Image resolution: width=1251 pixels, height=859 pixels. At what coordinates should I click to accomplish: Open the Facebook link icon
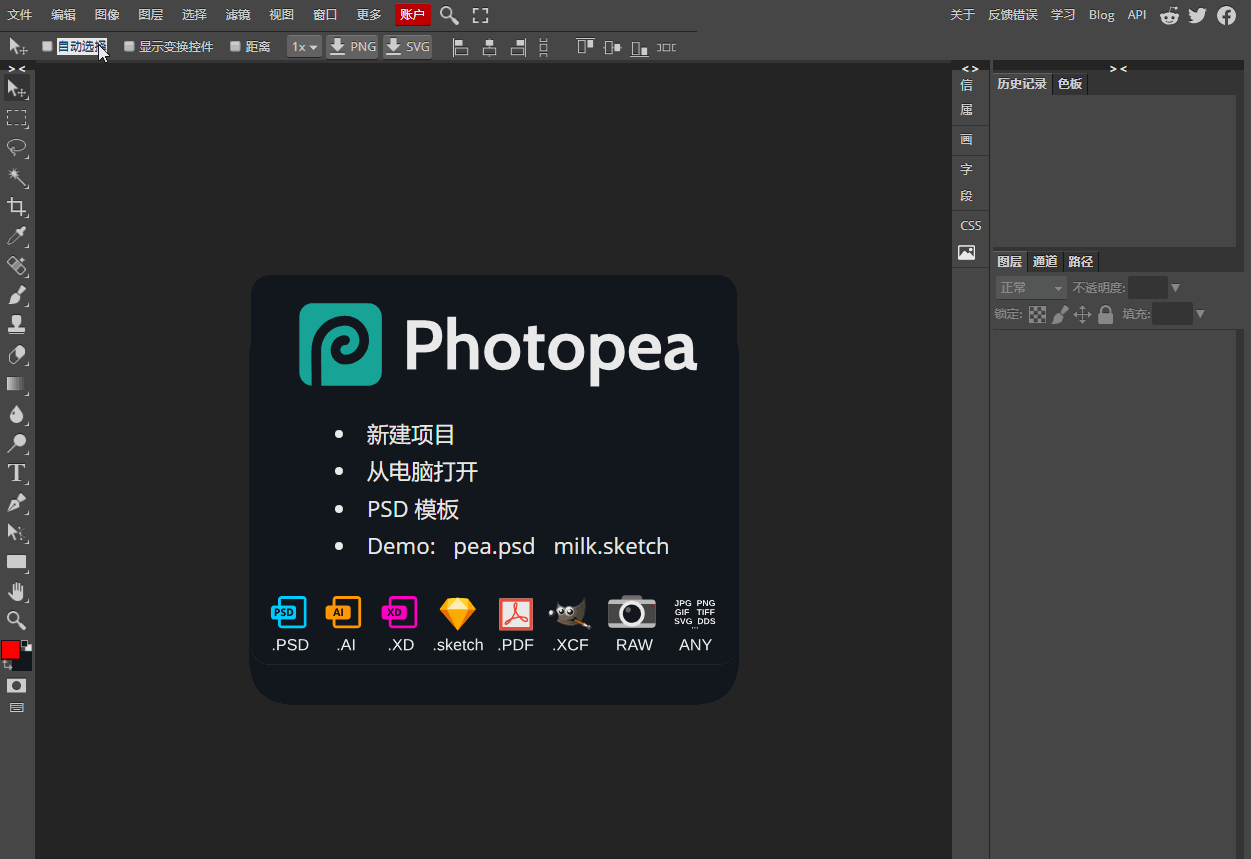click(1226, 15)
